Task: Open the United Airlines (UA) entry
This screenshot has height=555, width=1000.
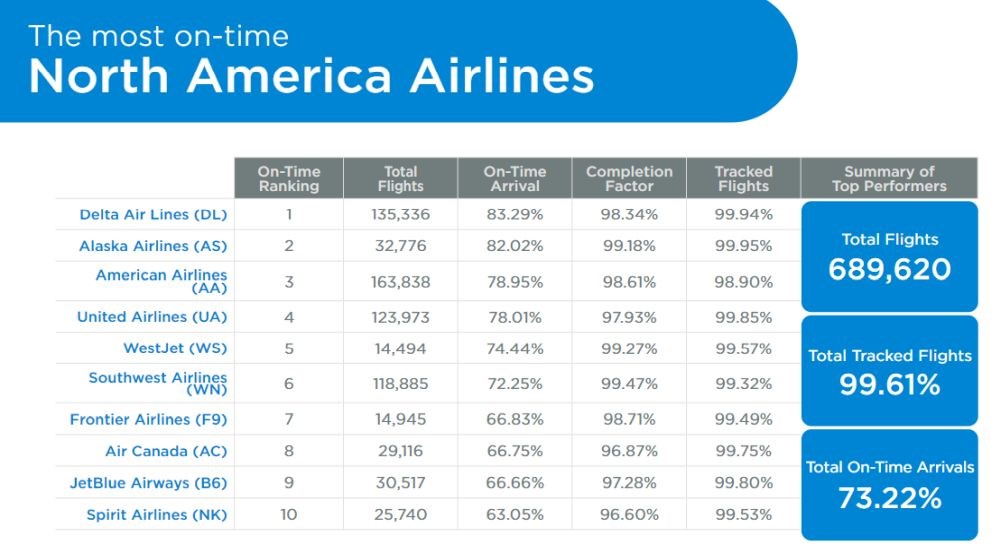Action: 152,317
